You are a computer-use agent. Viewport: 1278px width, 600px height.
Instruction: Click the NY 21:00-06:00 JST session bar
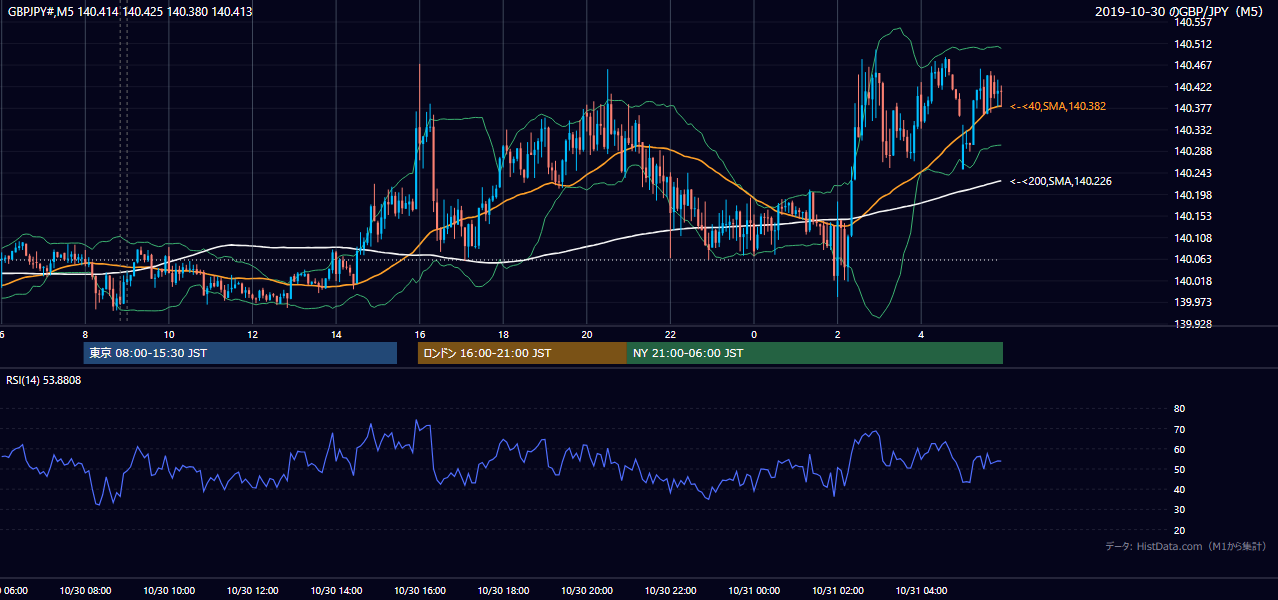click(x=815, y=353)
